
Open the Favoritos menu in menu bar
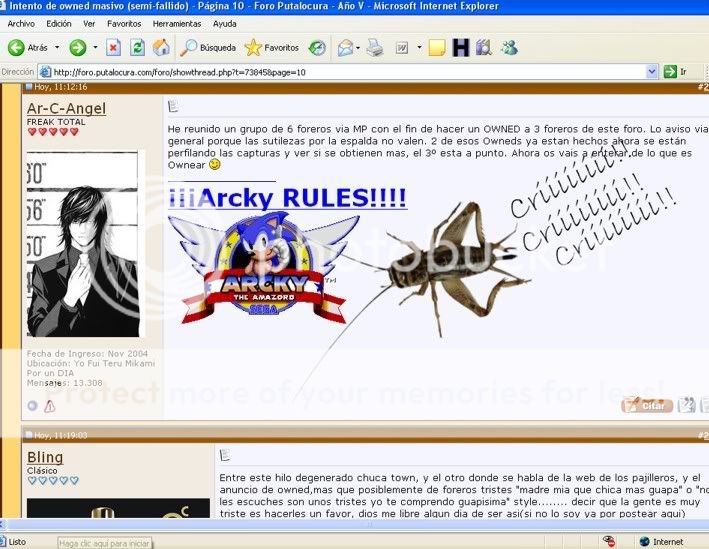(124, 24)
